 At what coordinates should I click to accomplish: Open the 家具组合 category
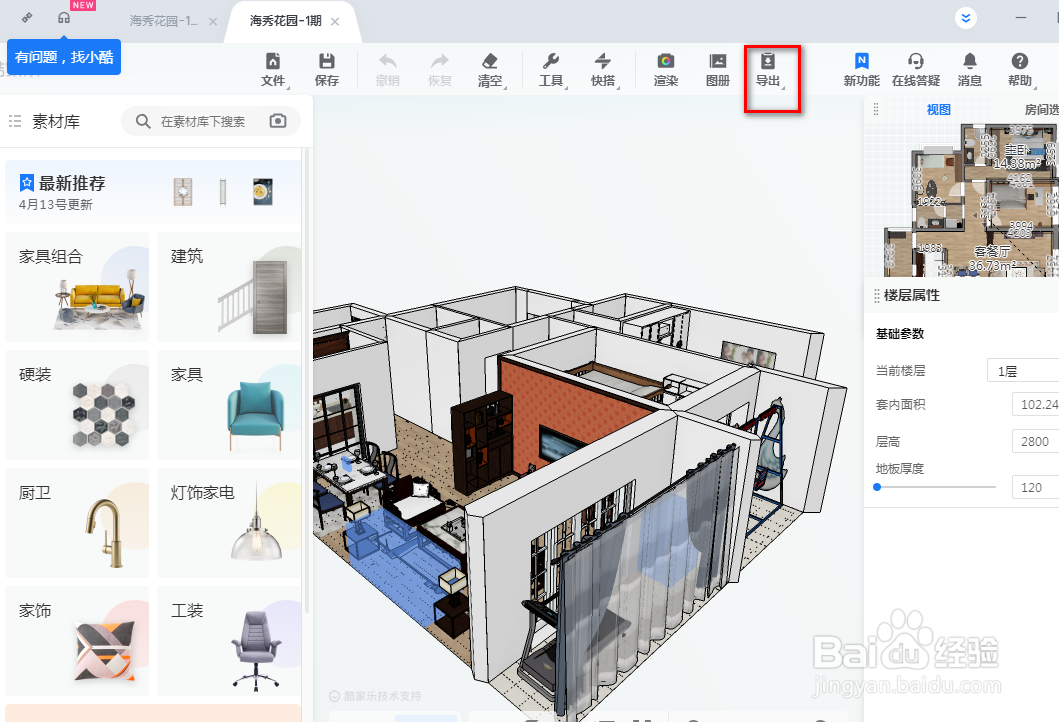click(77, 287)
